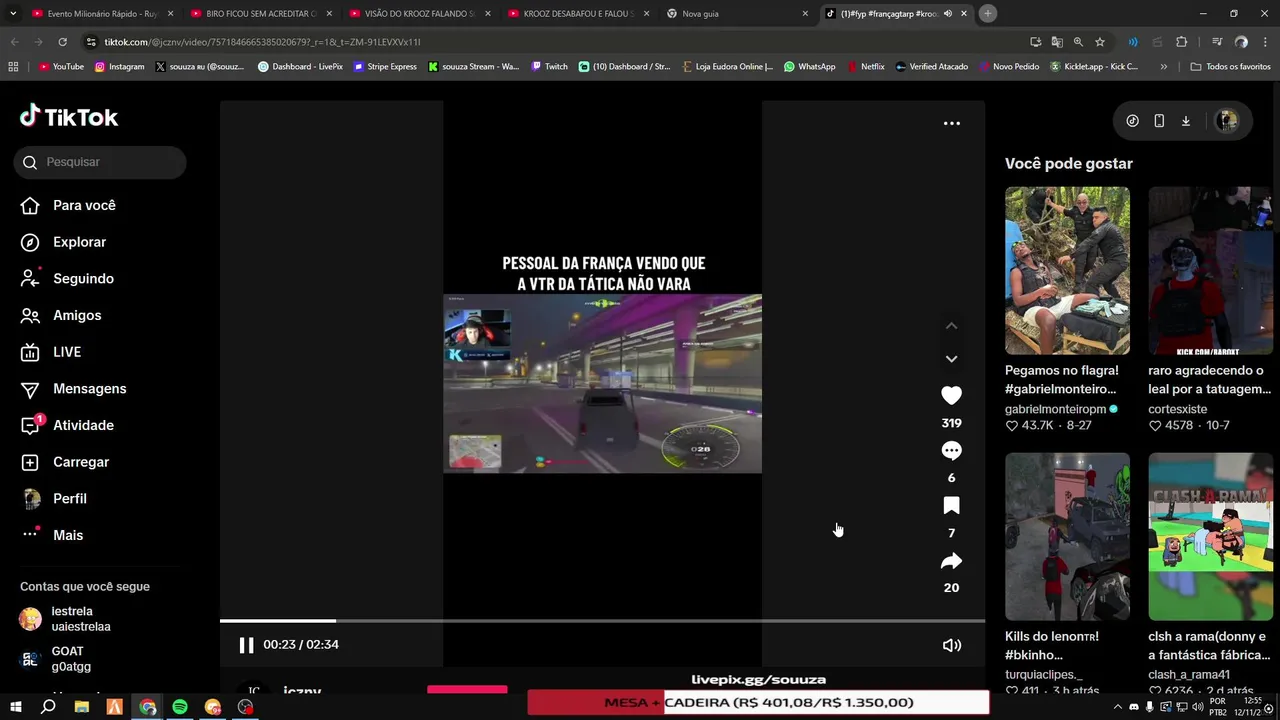Save video with bookmark icon
Viewport: 1280px width, 720px height.
pos(952,506)
